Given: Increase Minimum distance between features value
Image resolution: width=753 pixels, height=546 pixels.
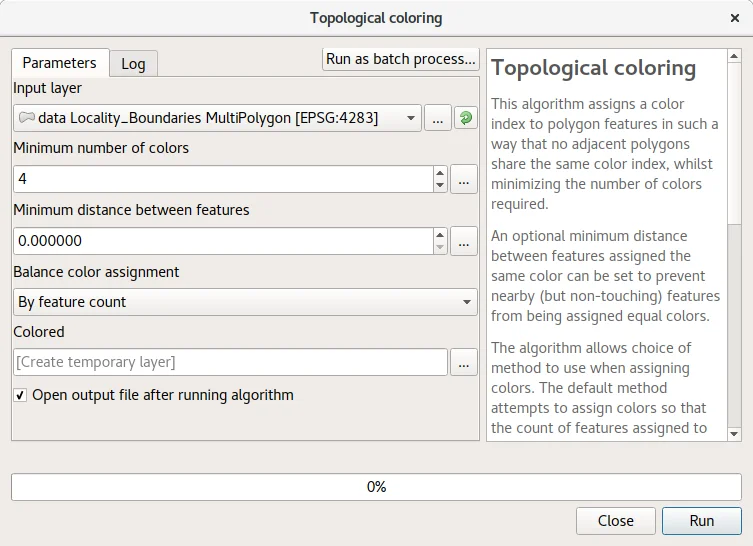Looking at the screenshot, I should click(440, 235).
